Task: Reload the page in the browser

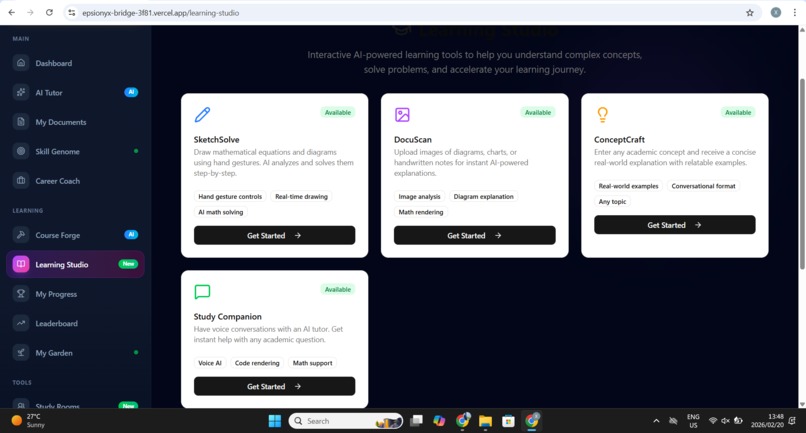Action: pyautogui.click(x=49, y=12)
